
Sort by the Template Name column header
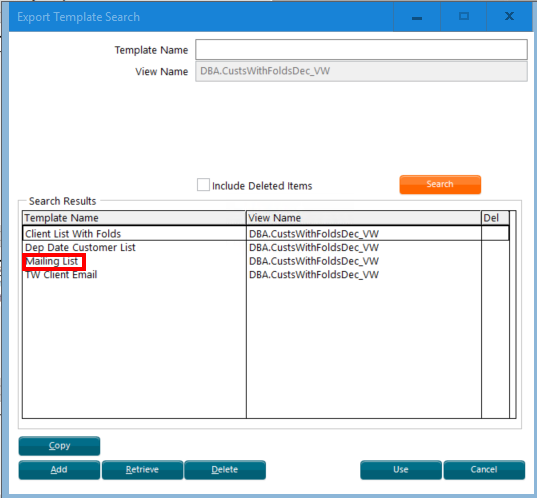134,218
